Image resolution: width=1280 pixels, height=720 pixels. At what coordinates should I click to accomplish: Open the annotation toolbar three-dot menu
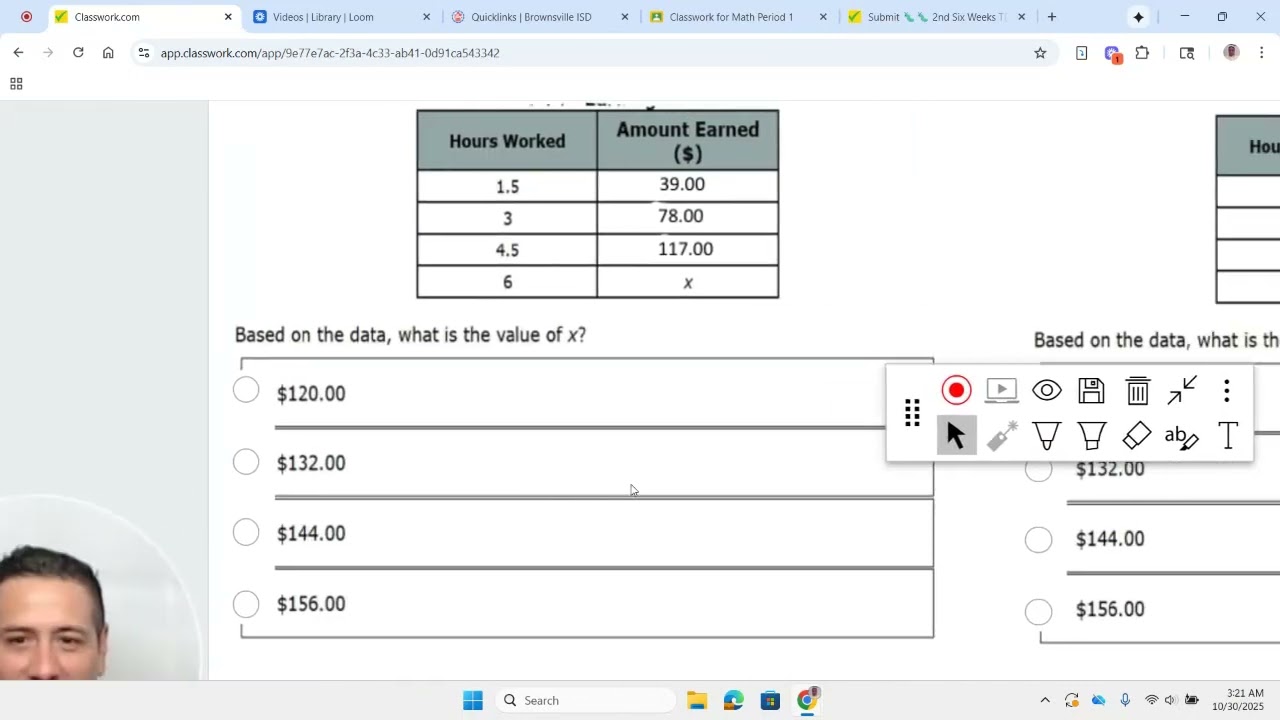(1227, 390)
